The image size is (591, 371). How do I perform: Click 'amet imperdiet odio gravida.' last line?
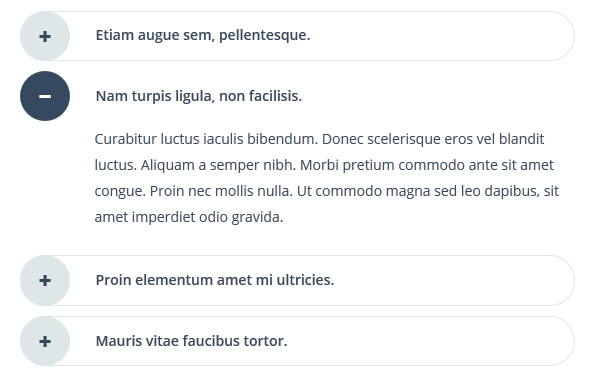189,217
